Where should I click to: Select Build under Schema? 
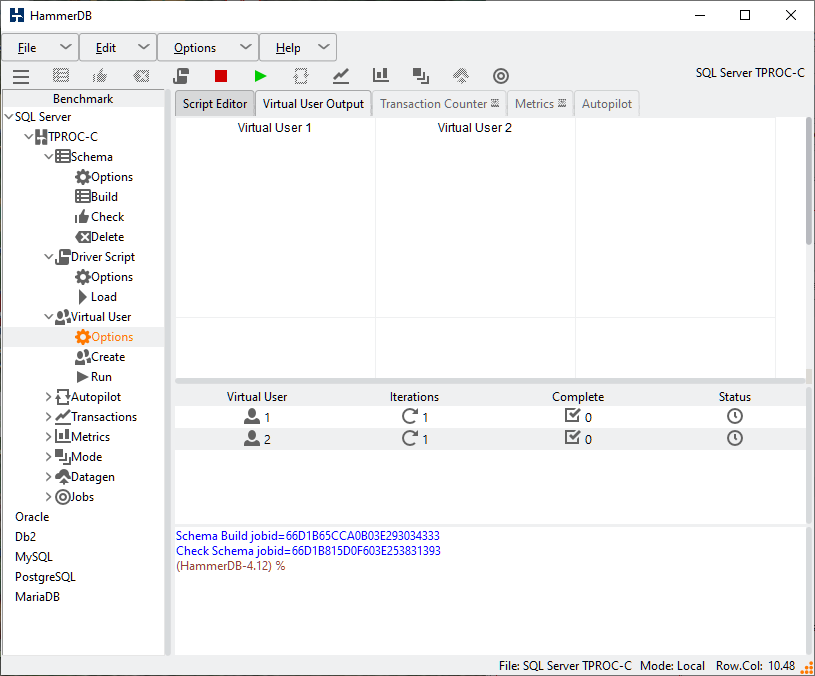click(x=97, y=197)
